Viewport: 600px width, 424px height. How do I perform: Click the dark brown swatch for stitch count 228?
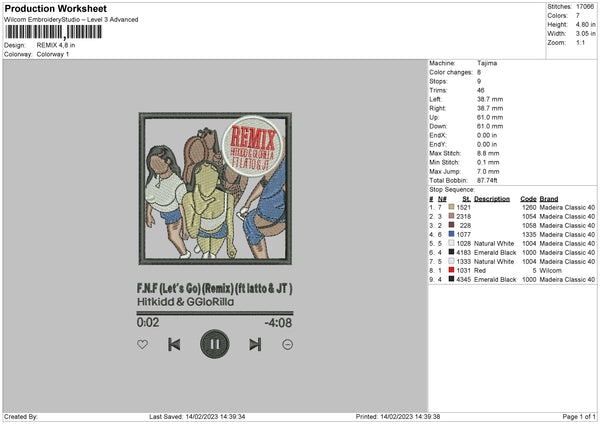(451, 225)
